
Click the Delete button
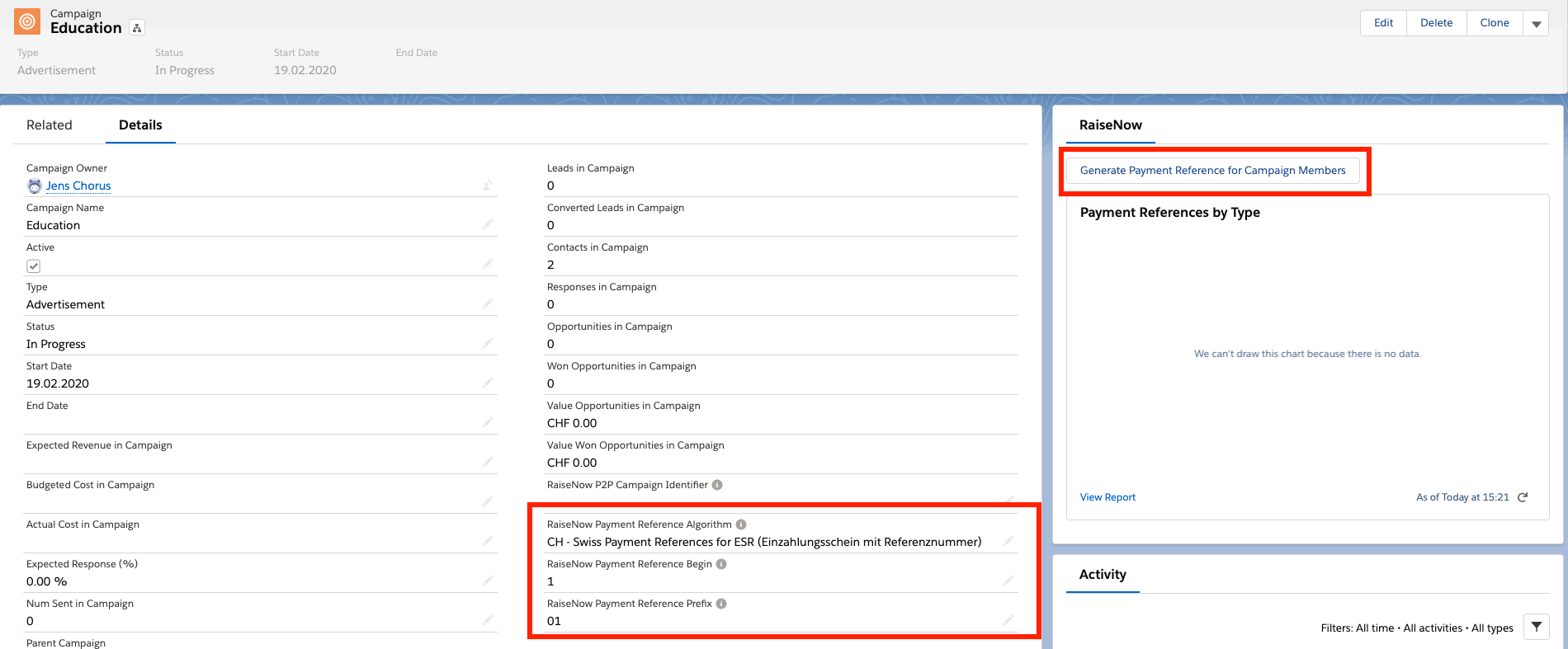coord(1436,23)
